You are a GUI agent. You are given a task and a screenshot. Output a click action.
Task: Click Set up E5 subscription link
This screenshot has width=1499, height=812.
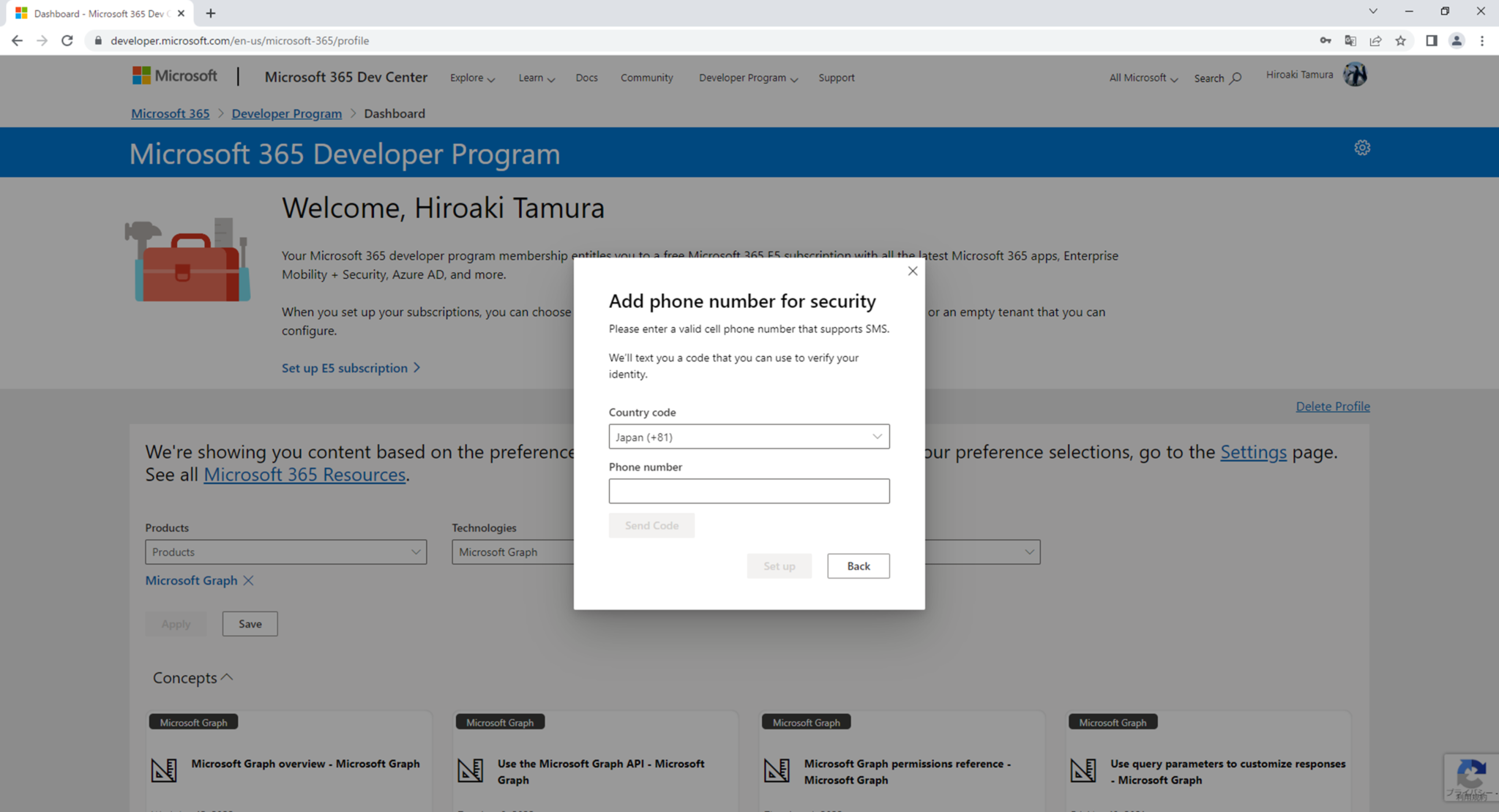pos(351,368)
